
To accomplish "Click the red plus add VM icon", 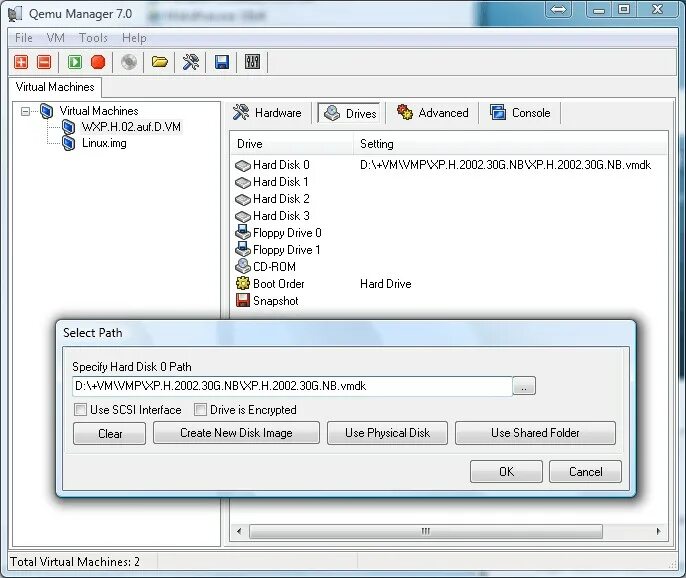I will (21, 62).
